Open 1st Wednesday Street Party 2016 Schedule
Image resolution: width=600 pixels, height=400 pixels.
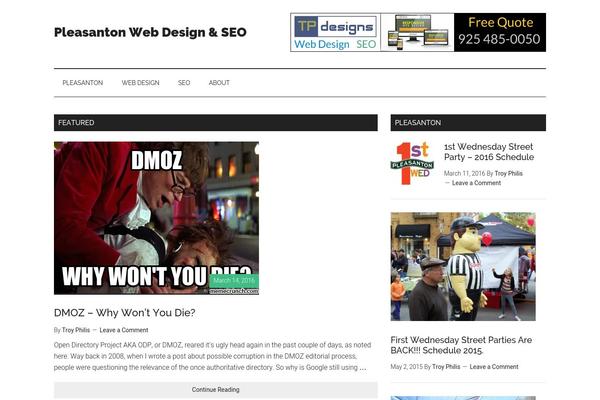489,152
